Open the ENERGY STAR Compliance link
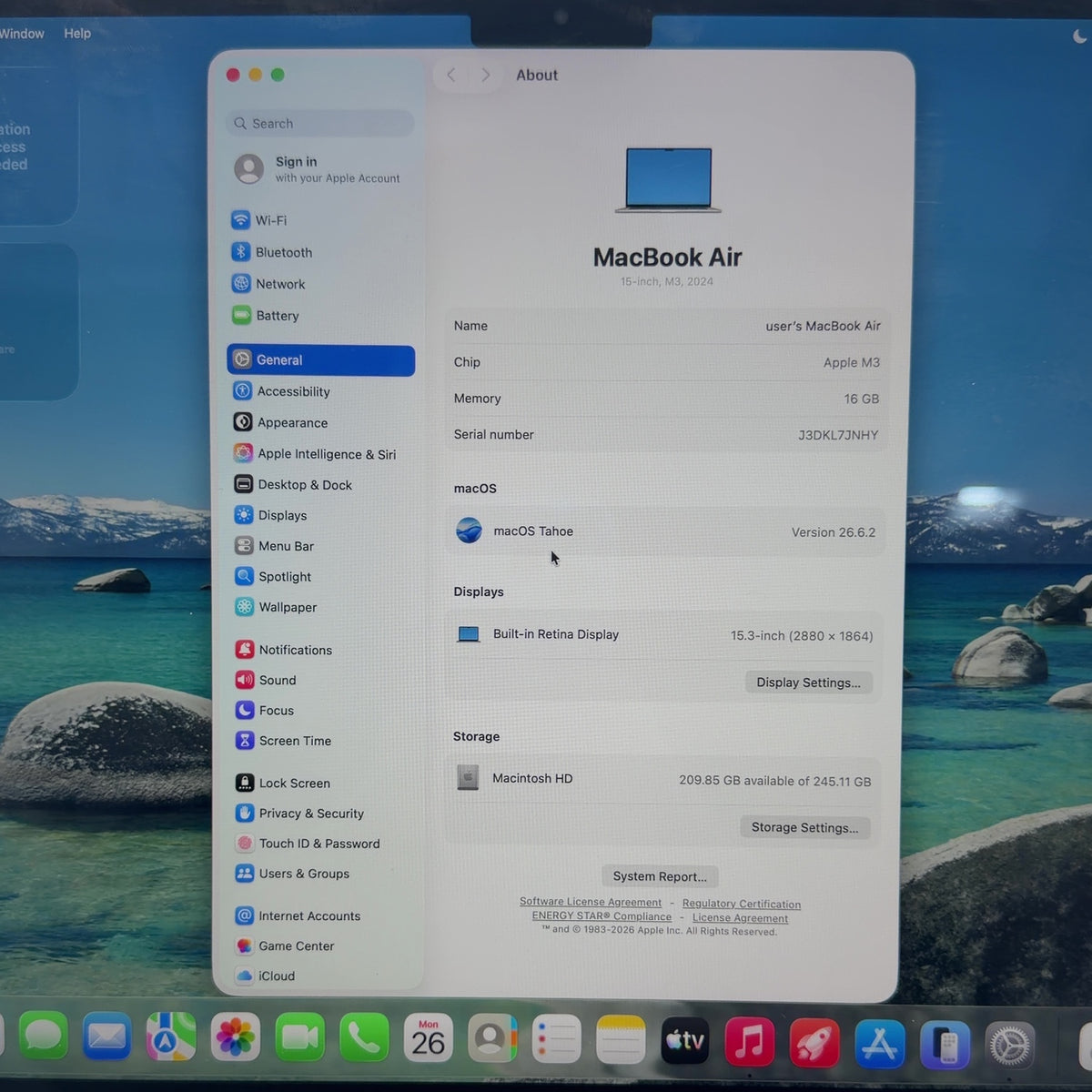The width and height of the screenshot is (1092, 1092). (602, 916)
